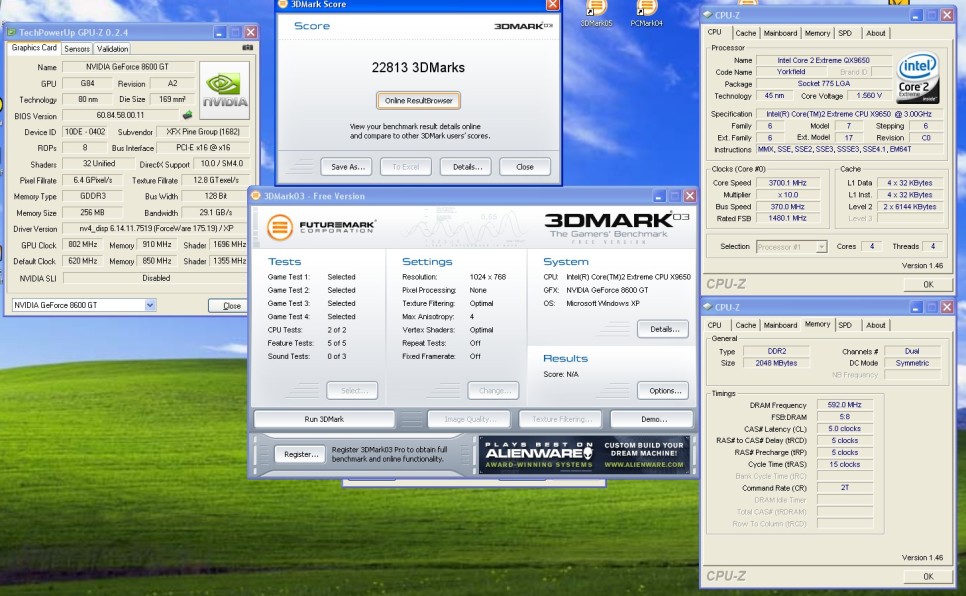Open SPD tab in CPU-Z processor window
Viewport: 966px width, 596px height.
(845, 33)
